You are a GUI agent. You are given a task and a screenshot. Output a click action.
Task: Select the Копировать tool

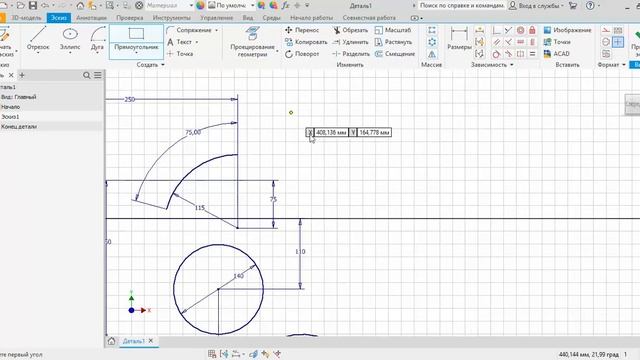306,42
